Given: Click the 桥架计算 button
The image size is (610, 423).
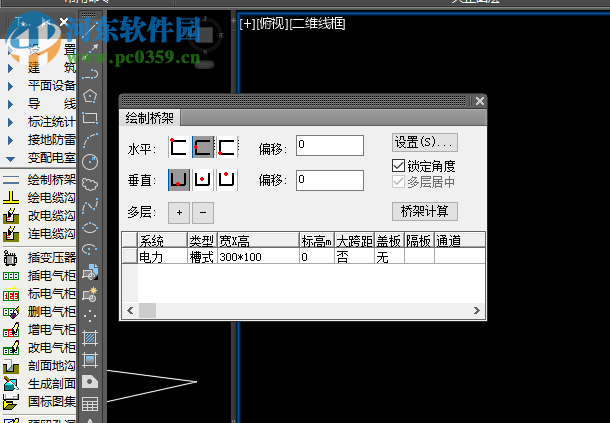Looking at the screenshot, I should (424, 211).
